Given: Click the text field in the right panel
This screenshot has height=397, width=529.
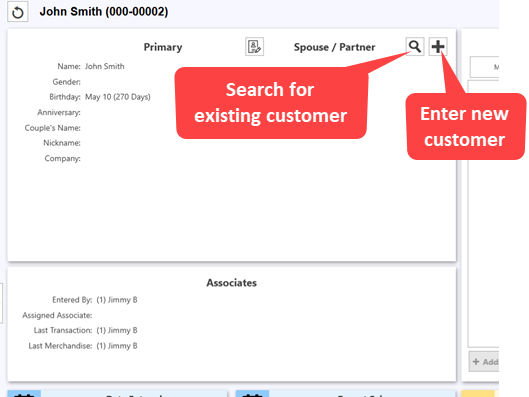Looking at the screenshot, I should coord(484,67).
